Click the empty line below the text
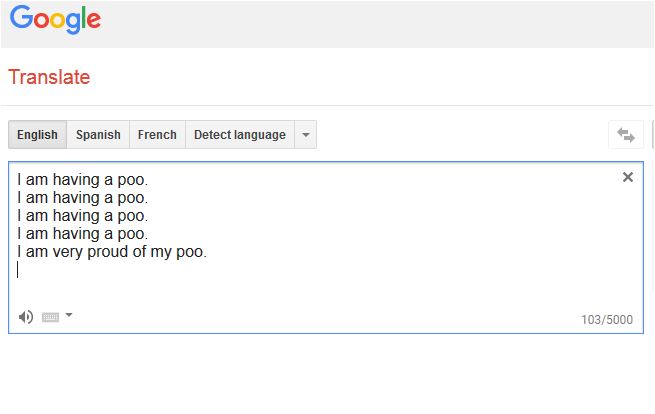 coord(100,270)
